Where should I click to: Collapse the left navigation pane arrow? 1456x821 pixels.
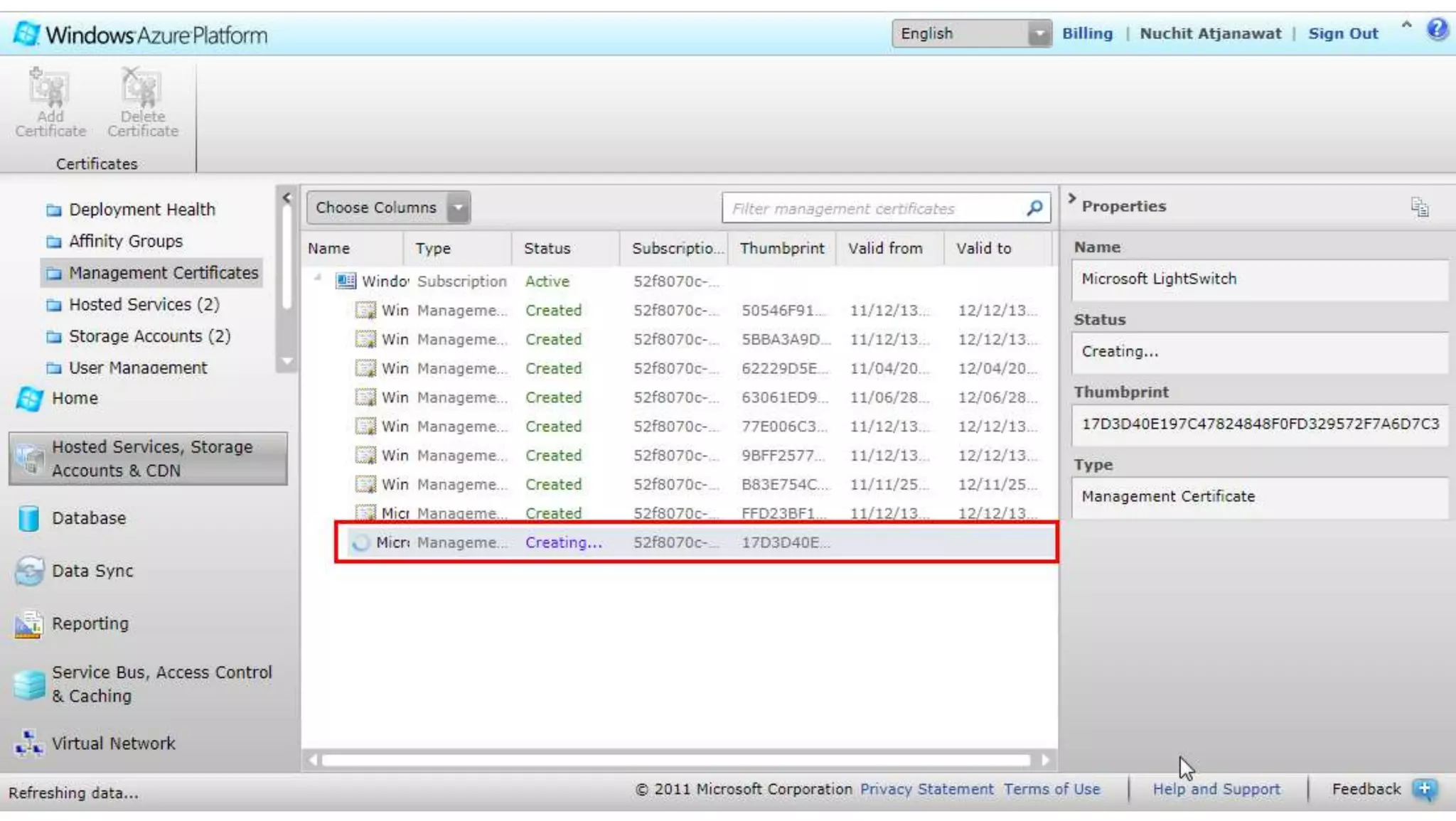(287, 198)
